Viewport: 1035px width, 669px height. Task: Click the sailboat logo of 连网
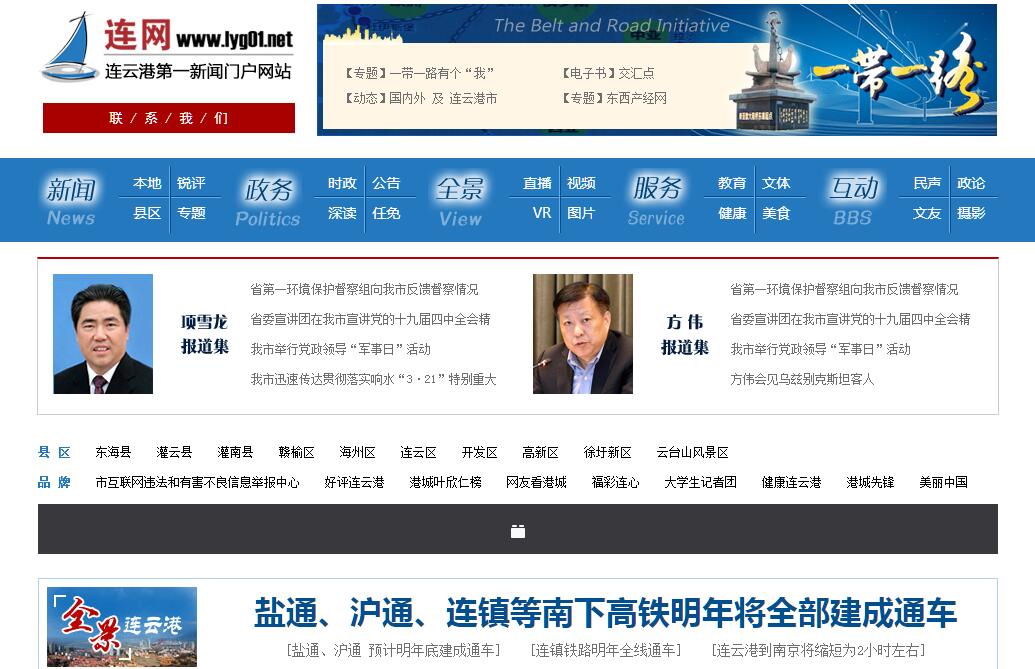click(x=69, y=49)
